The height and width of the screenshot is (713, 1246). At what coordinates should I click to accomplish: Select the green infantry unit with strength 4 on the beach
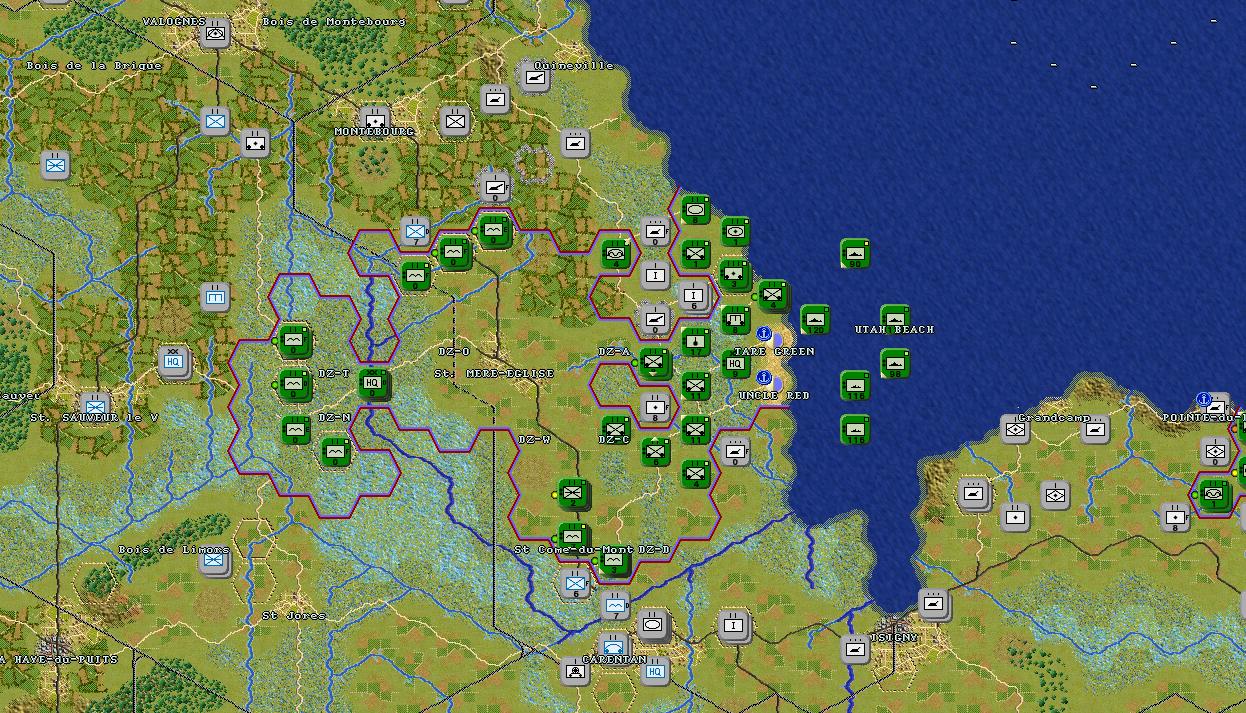[x=772, y=295]
